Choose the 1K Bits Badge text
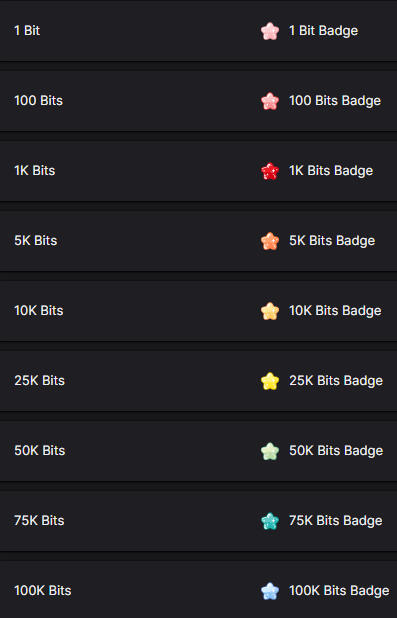397x618 pixels. pyautogui.click(x=331, y=171)
